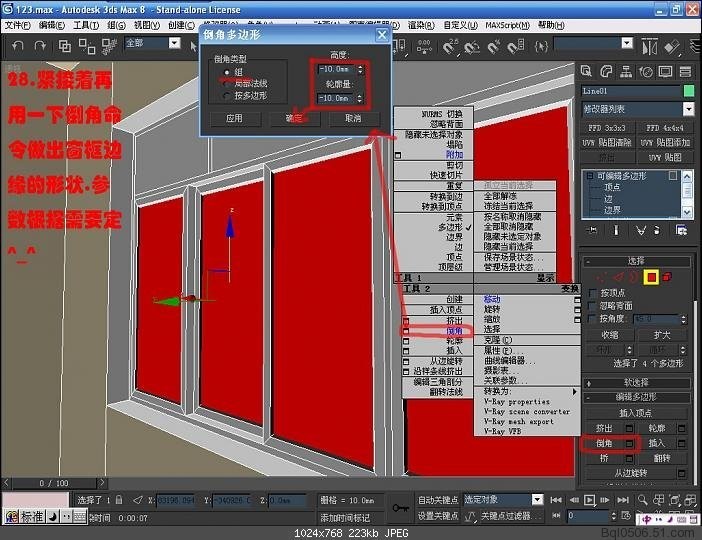Select the Vertex sub-object level icon
702x540 pixels.
[601, 278]
